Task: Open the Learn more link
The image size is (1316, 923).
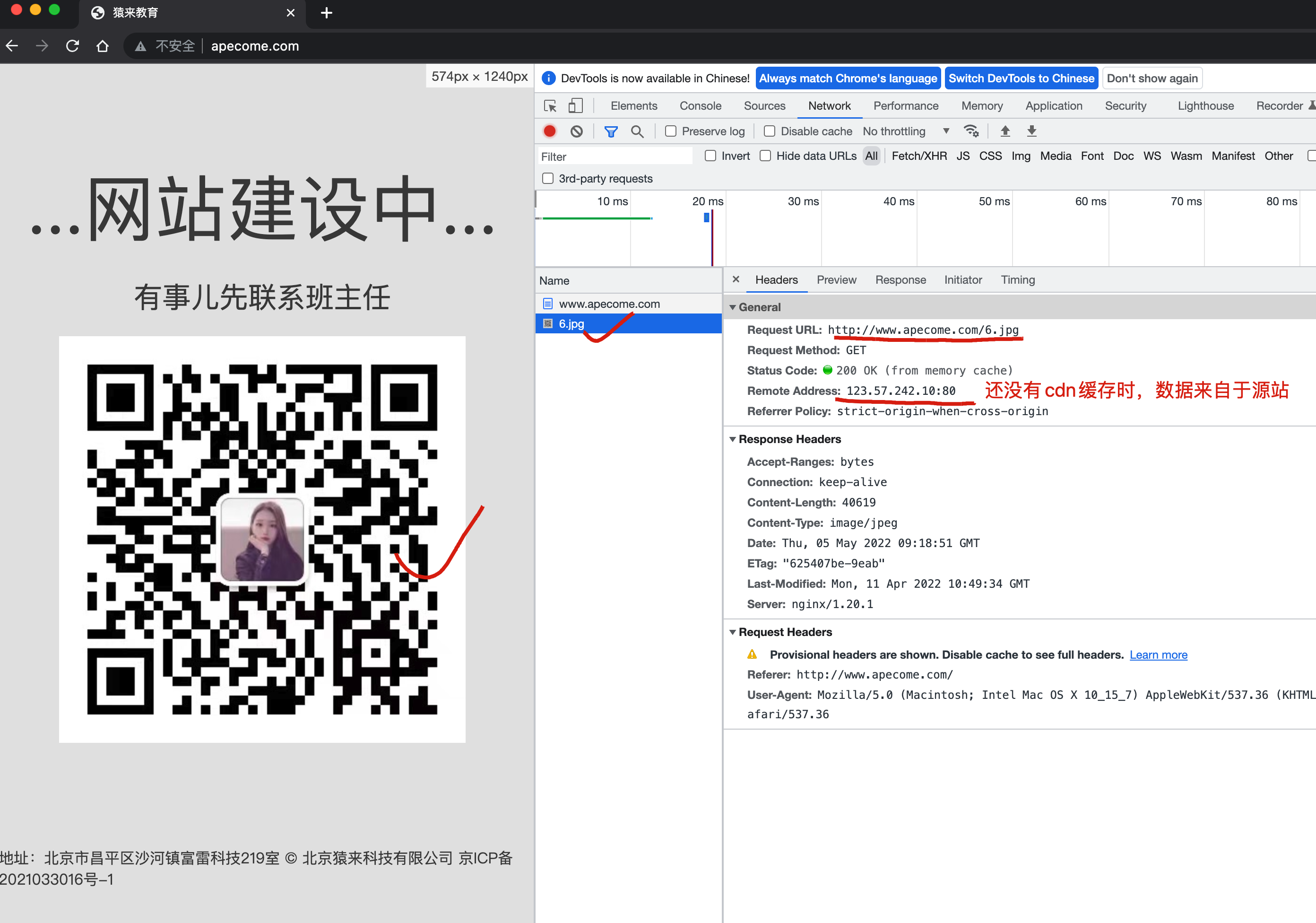Action: [x=1158, y=655]
